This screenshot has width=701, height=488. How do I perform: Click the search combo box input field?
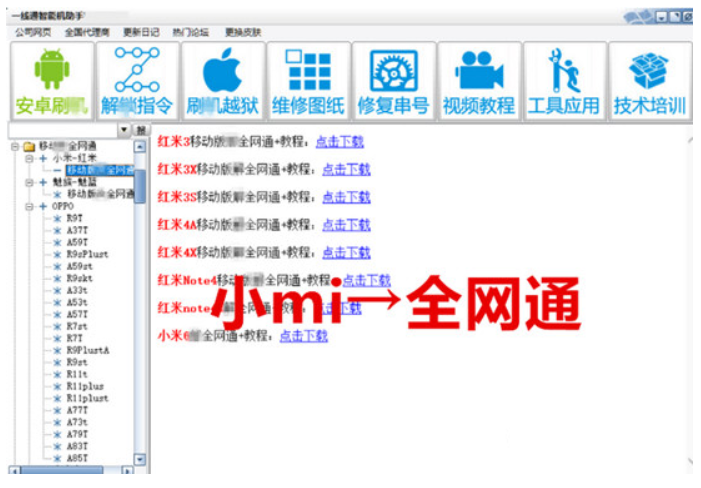pos(63,130)
